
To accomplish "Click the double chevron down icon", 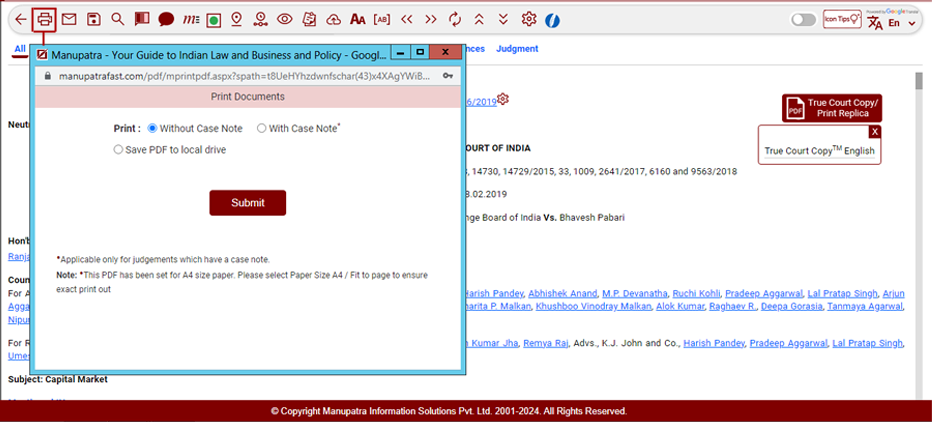I will pos(503,19).
